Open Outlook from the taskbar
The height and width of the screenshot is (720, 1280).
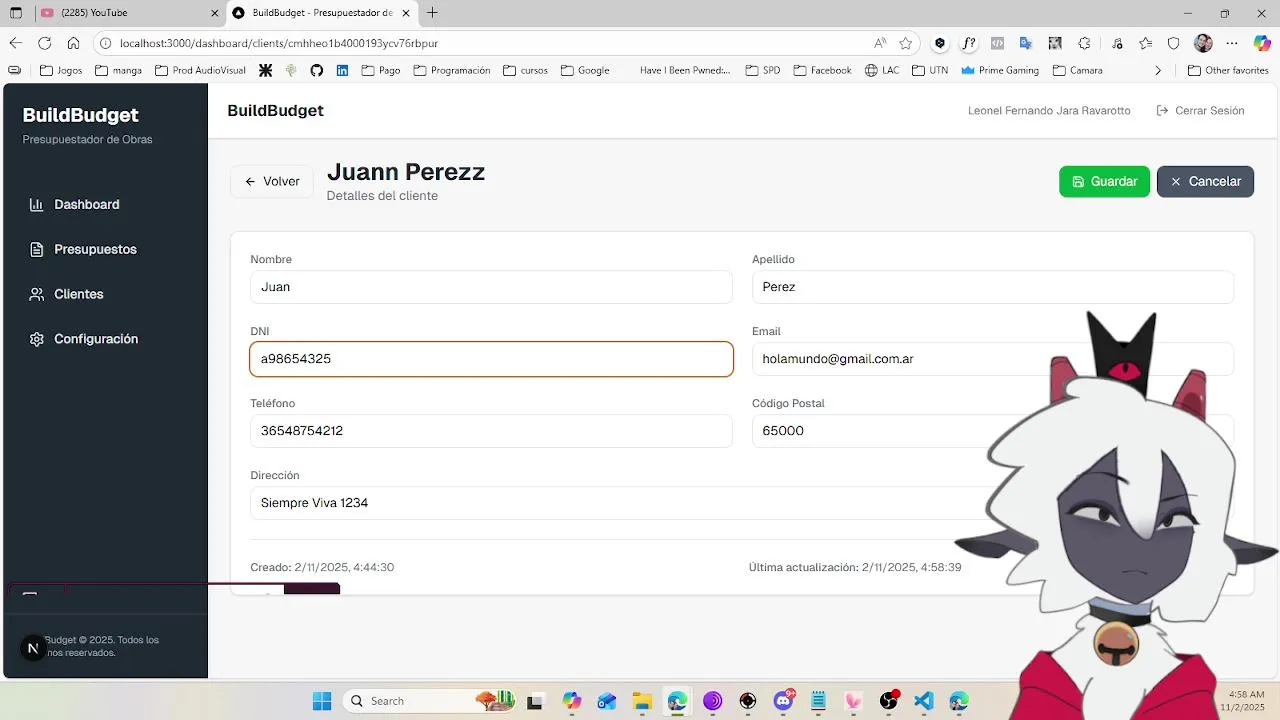607,701
